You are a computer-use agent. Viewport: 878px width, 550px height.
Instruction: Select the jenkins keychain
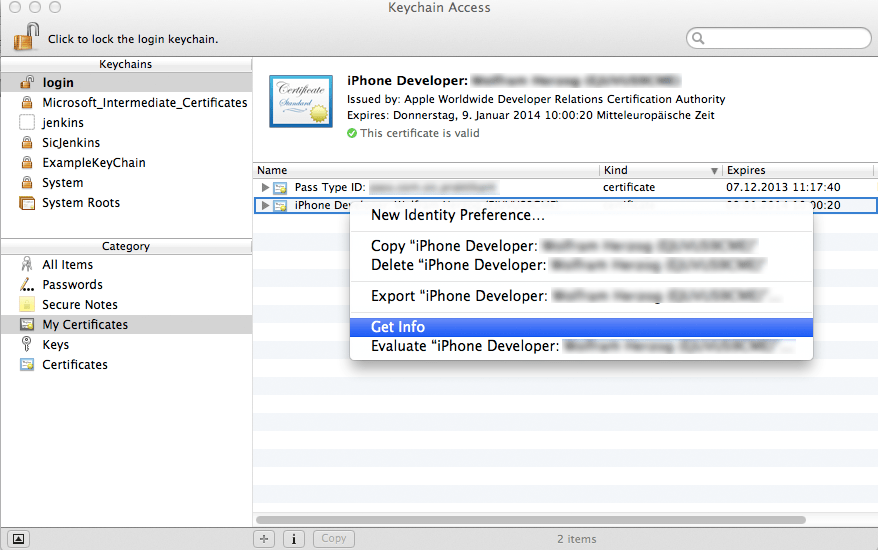126,123
